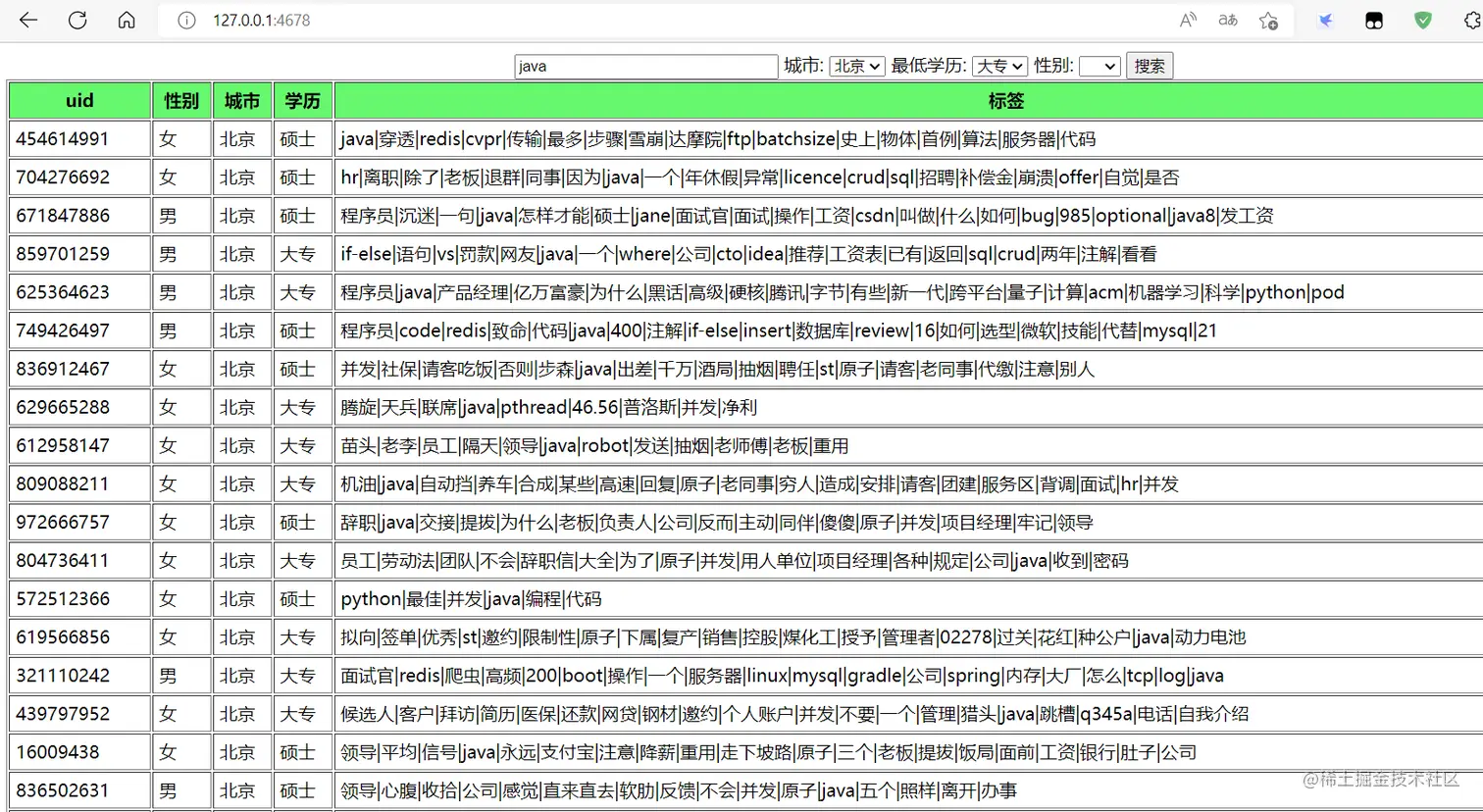Focus the search box containing java
The image size is (1483, 812).
[645, 66]
